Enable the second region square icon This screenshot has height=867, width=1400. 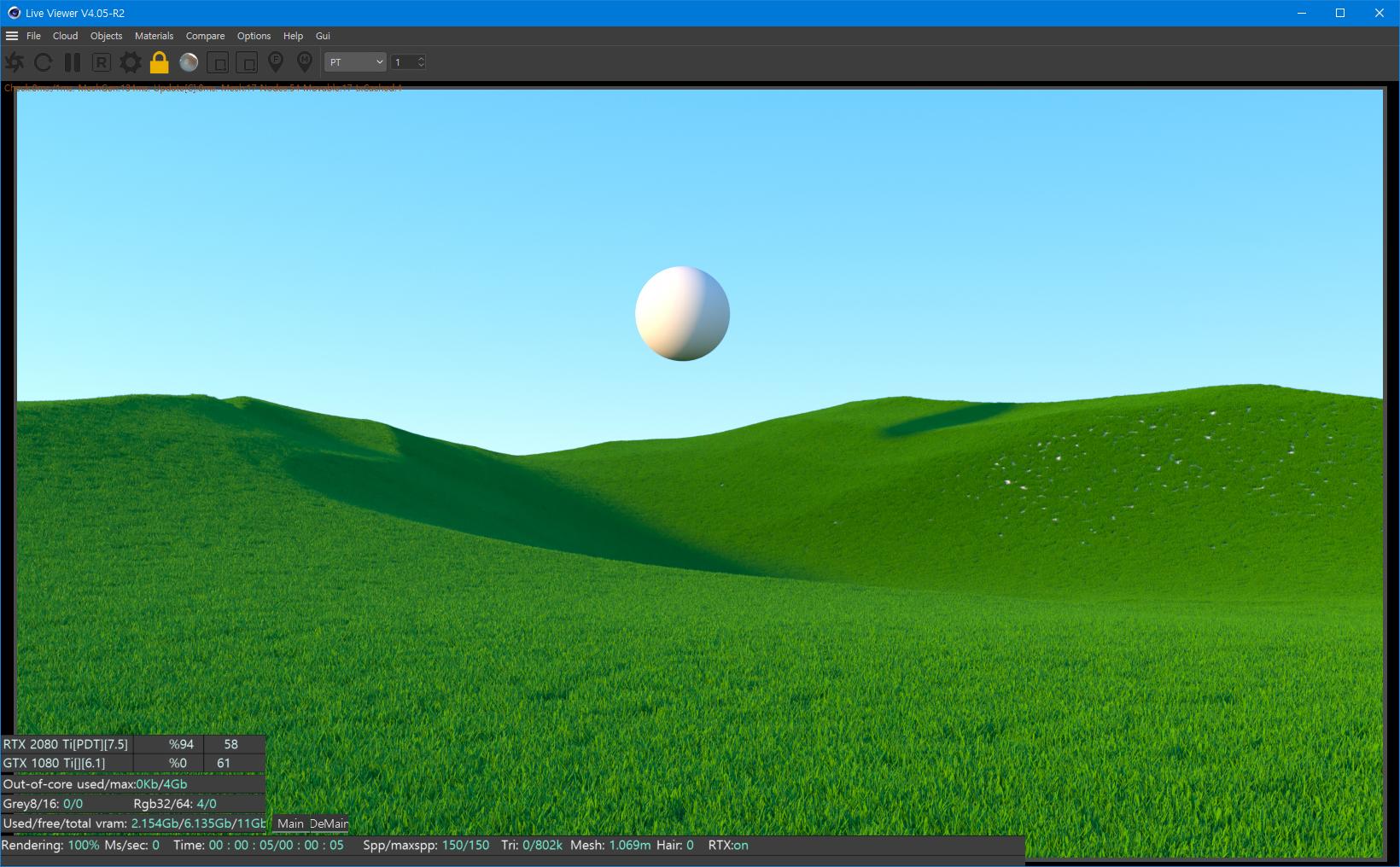247,62
